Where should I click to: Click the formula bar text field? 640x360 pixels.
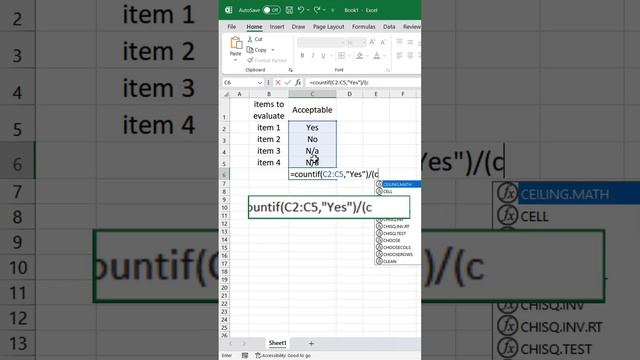363,82
